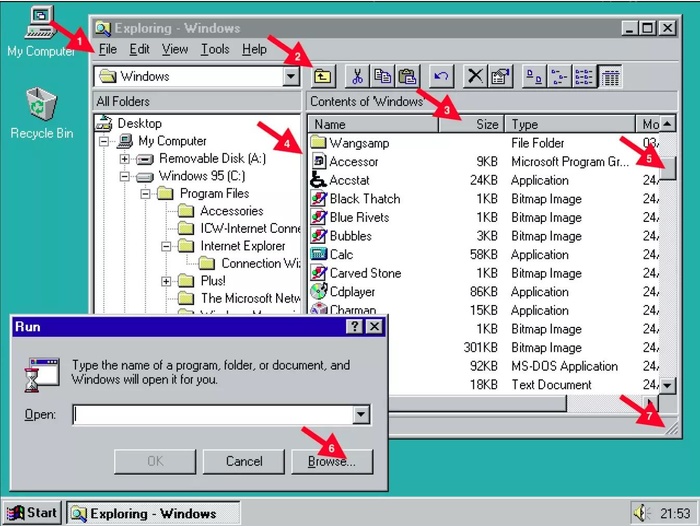Expand the Plus! folder tree node
The image size is (700, 526).
coord(165,281)
